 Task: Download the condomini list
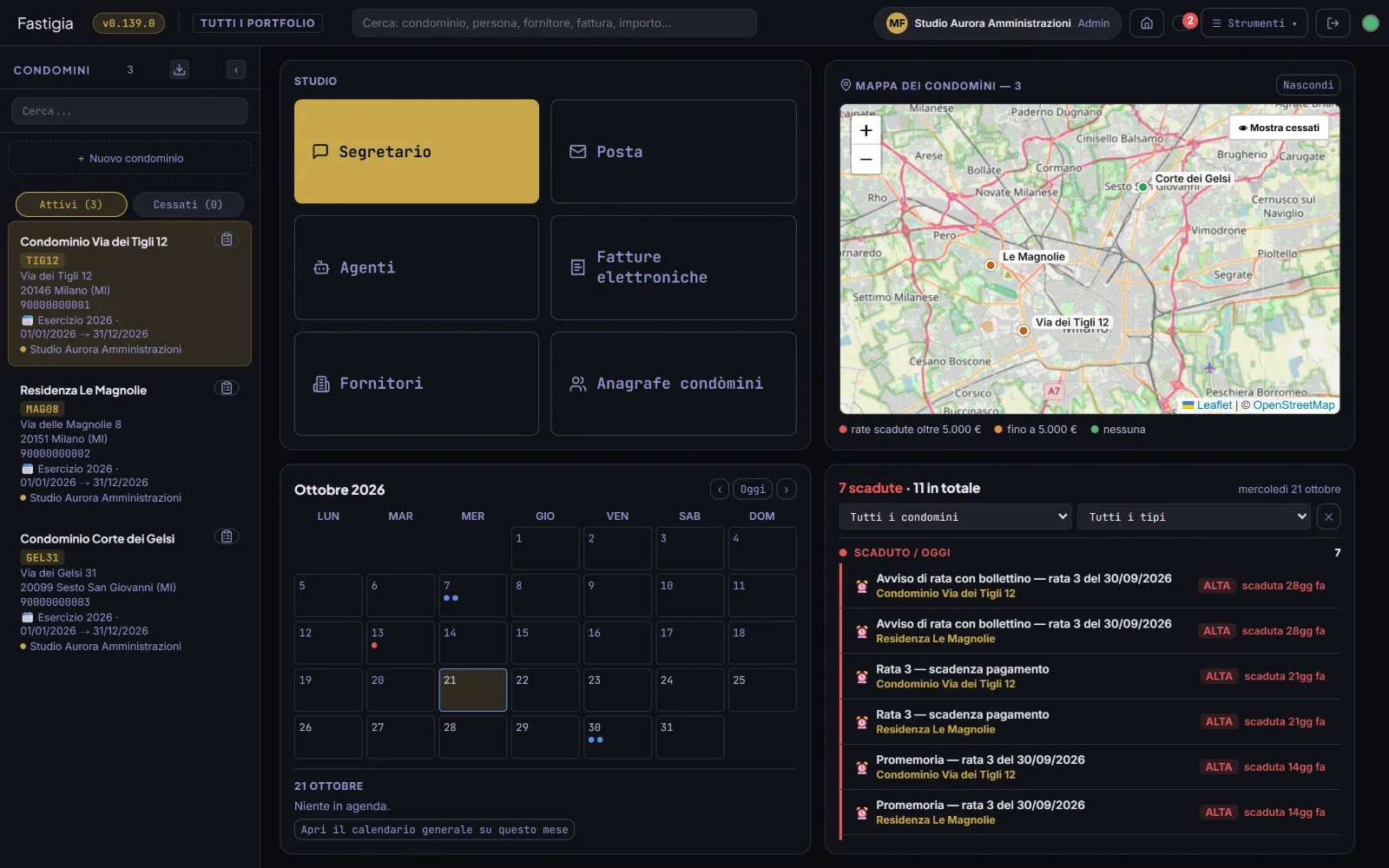pos(180,69)
